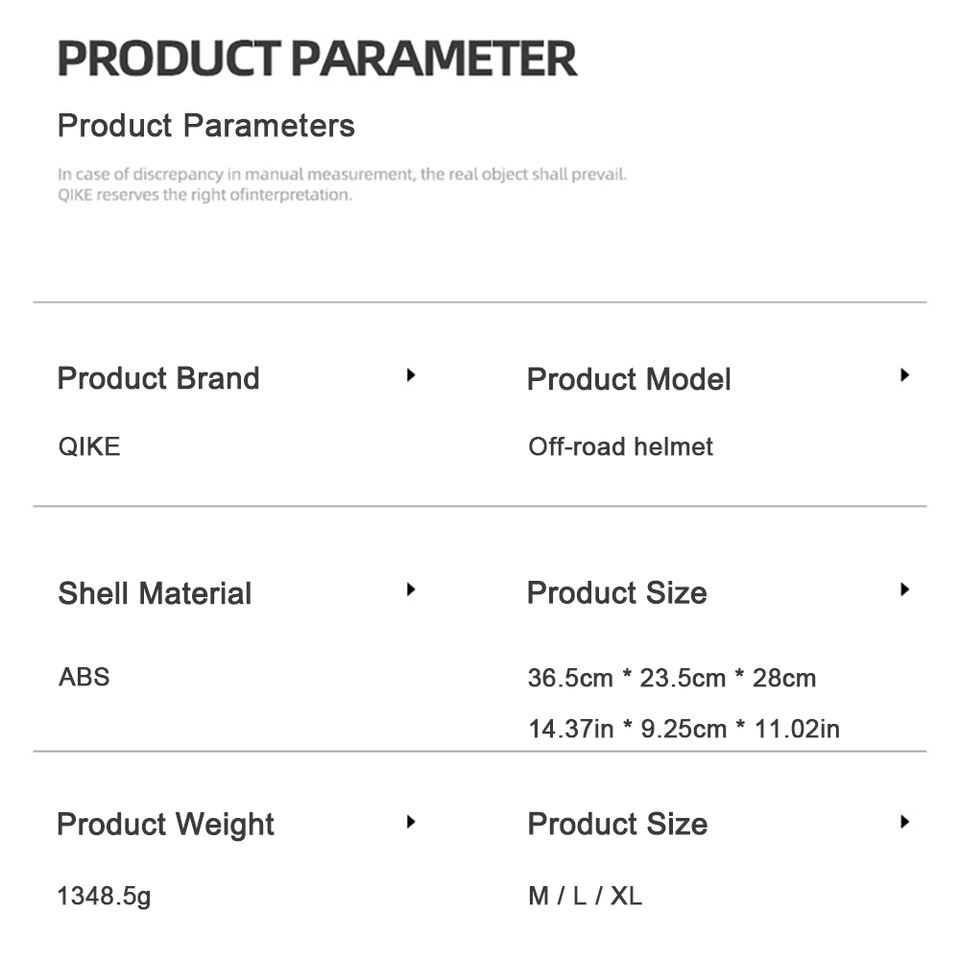Viewport: 960px width, 960px height.
Task: Toggle the arrow beside Product Weight
Action: point(410,822)
